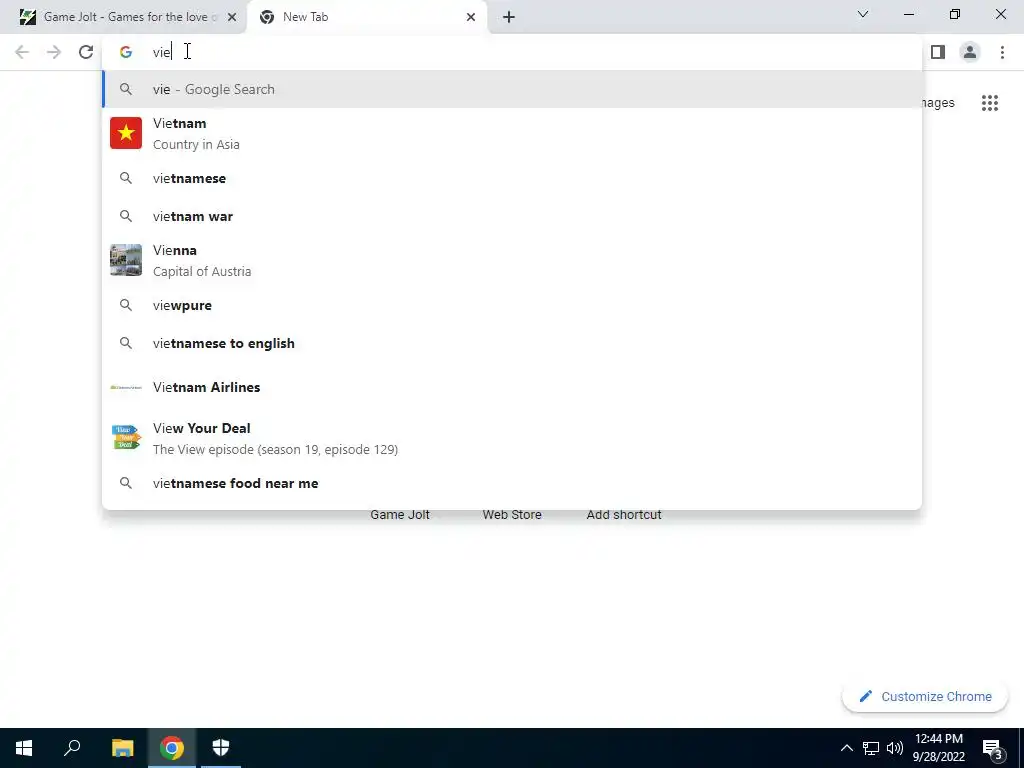This screenshot has height=768, width=1024.
Task: Click the Chrome taskbar icon
Action: pyautogui.click(x=172, y=748)
